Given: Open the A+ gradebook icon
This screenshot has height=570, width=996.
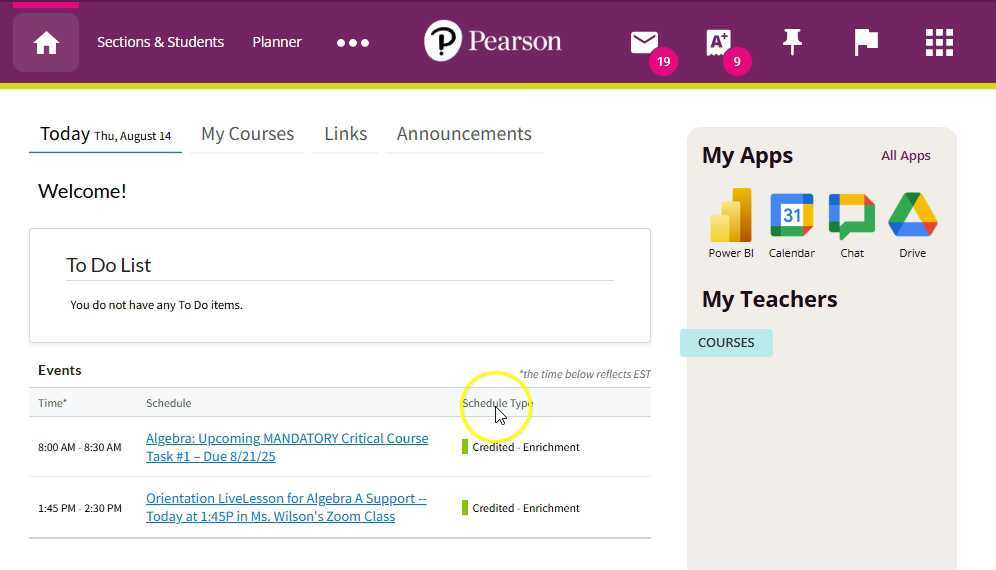Looking at the screenshot, I should coord(718,43).
